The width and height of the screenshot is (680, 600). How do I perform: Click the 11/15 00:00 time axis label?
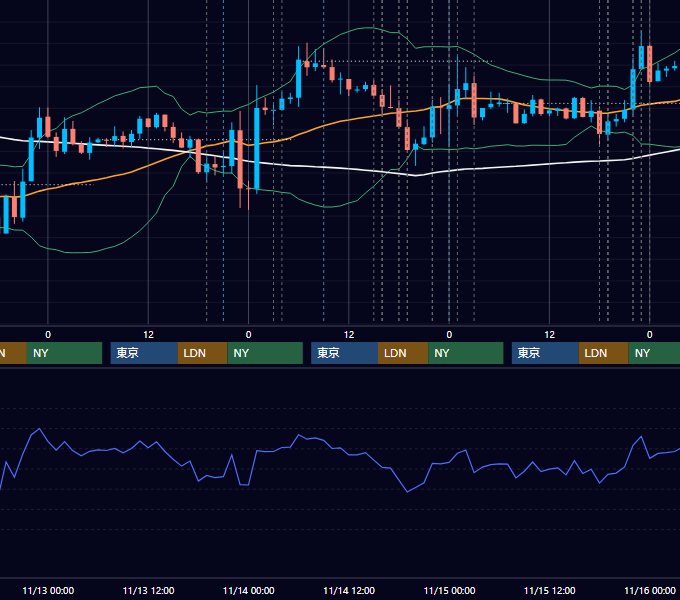point(449,590)
